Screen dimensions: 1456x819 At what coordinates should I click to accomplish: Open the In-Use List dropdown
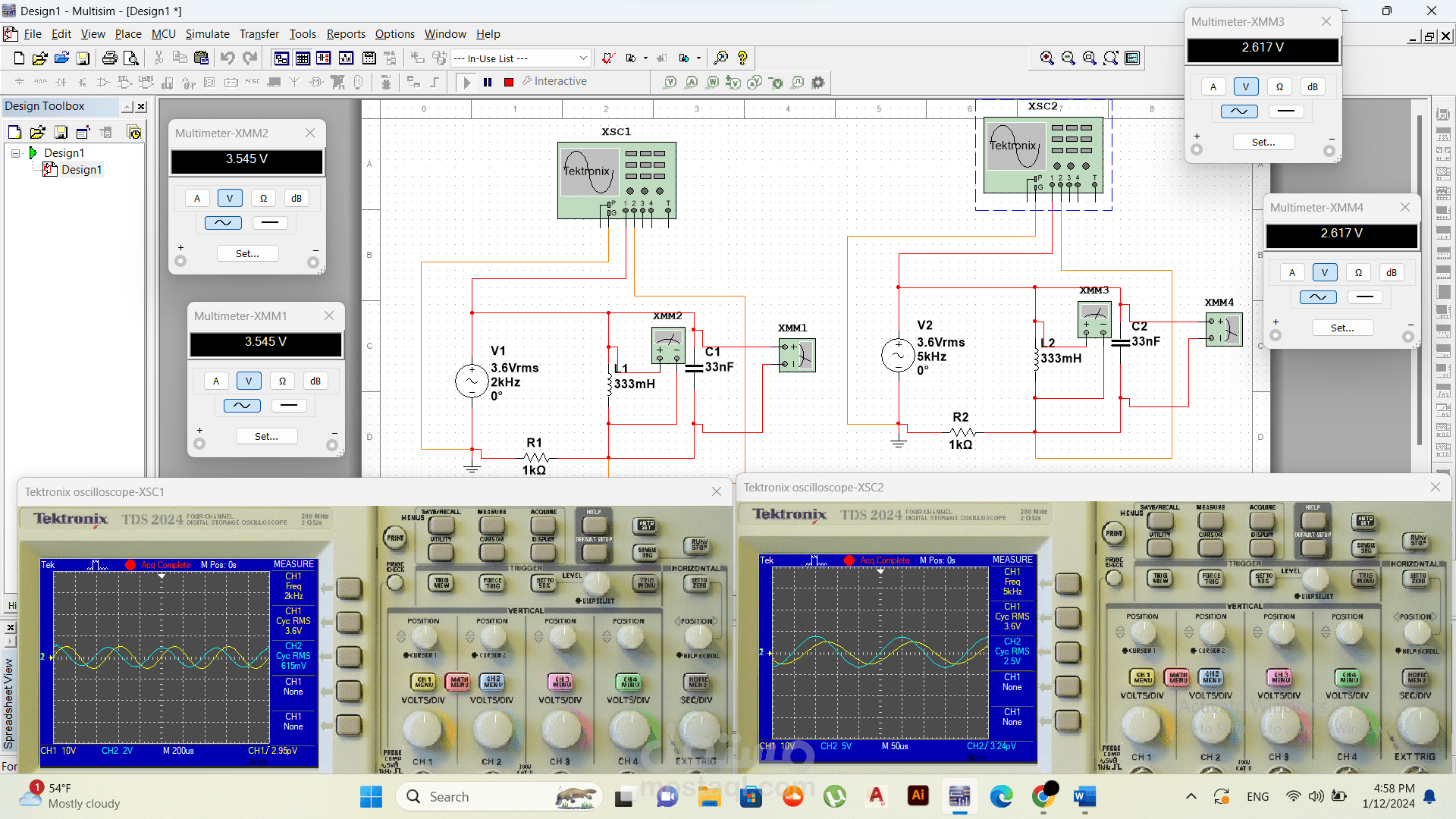point(582,58)
